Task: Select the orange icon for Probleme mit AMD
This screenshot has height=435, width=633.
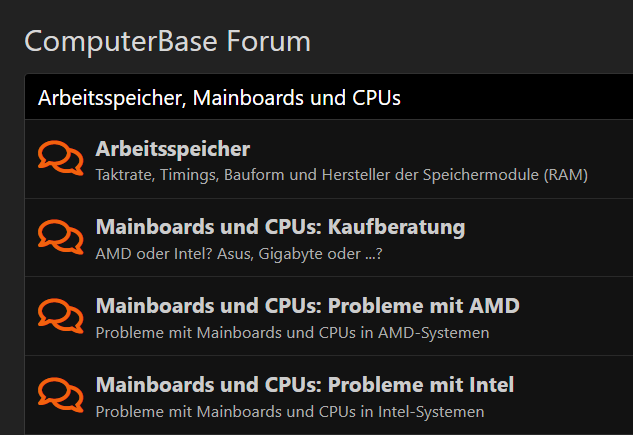Action: tap(60, 315)
